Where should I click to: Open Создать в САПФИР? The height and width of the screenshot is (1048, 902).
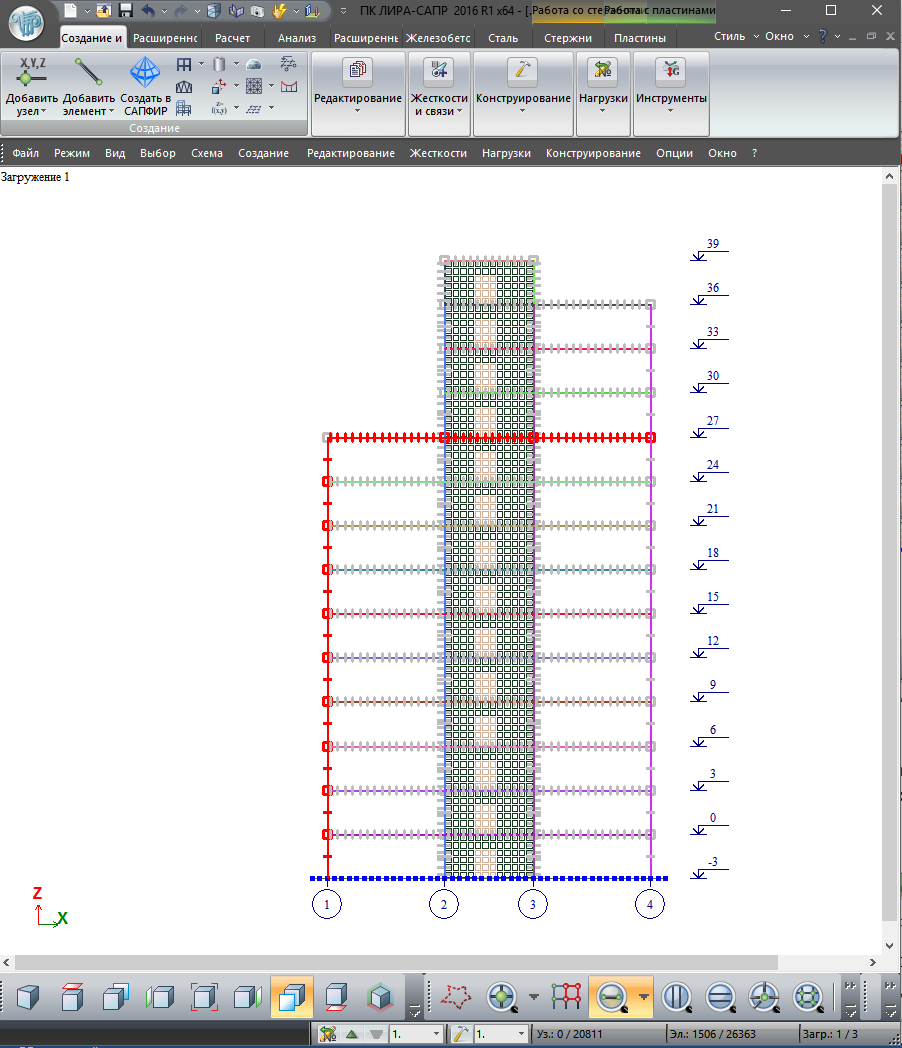(x=145, y=86)
